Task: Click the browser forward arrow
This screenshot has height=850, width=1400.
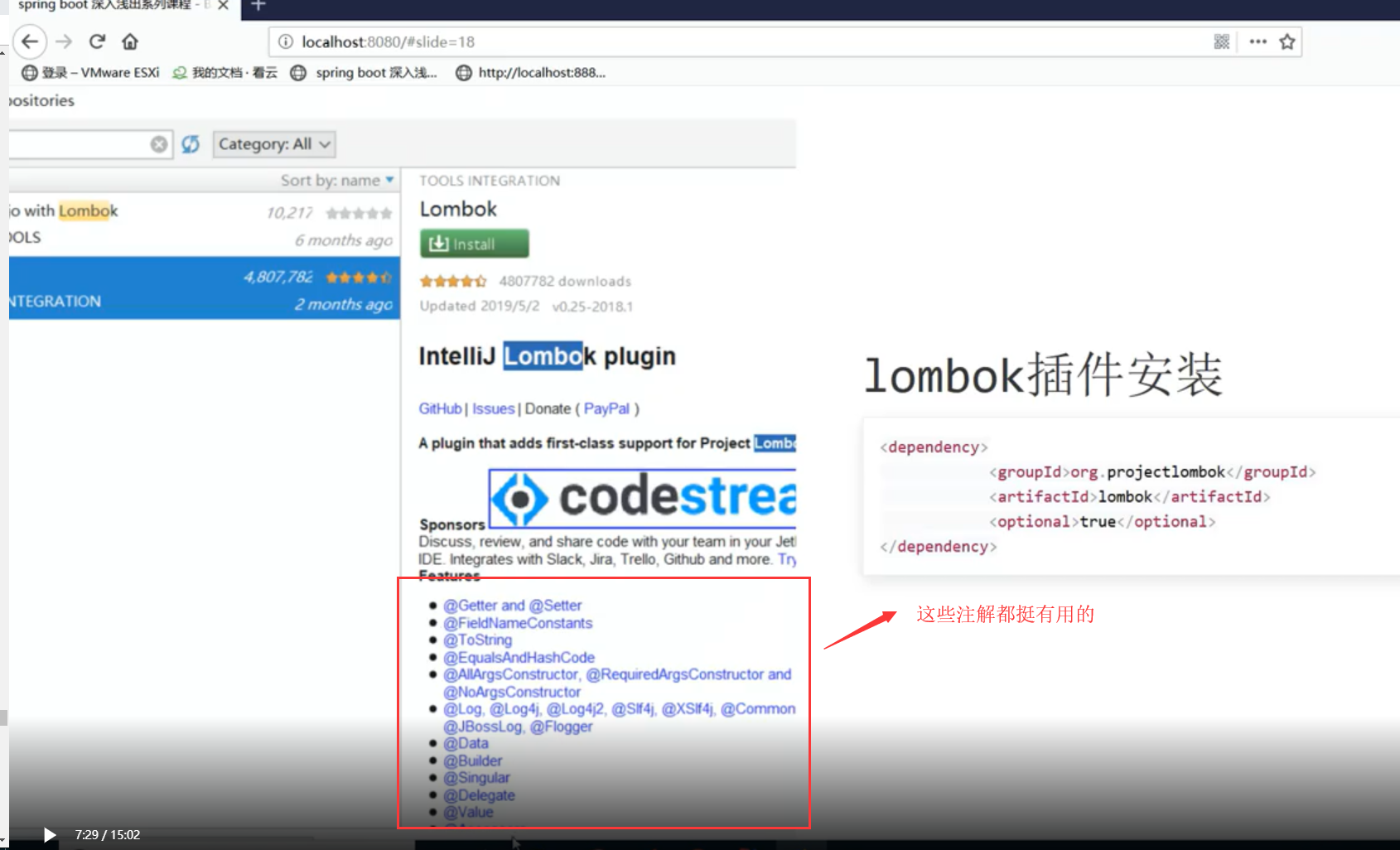Action: [x=65, y=41]
